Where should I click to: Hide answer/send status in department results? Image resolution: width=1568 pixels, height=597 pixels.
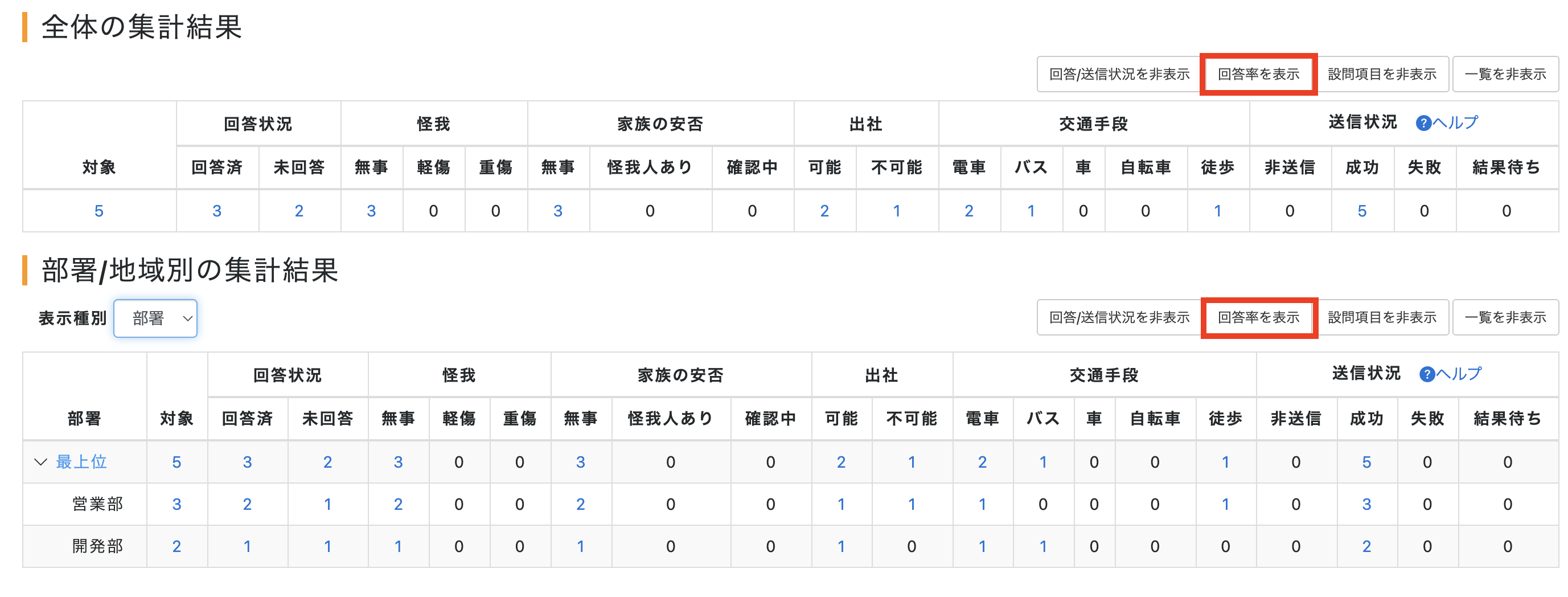(1119, 317)
